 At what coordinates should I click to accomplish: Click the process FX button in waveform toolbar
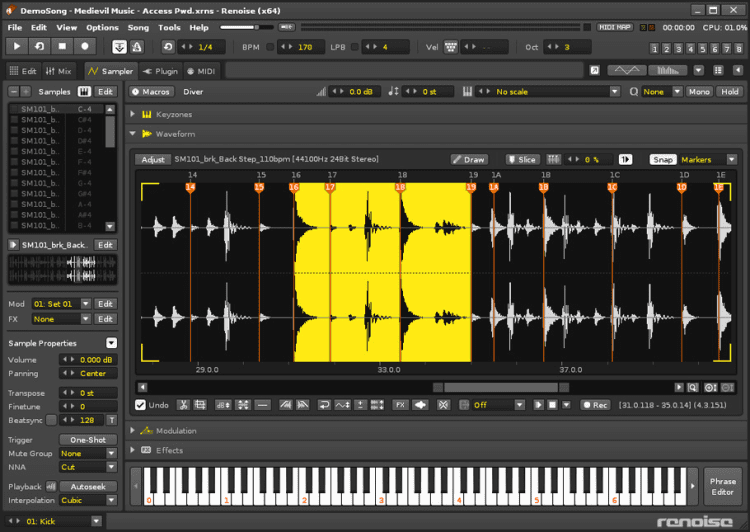click(400, 405)
